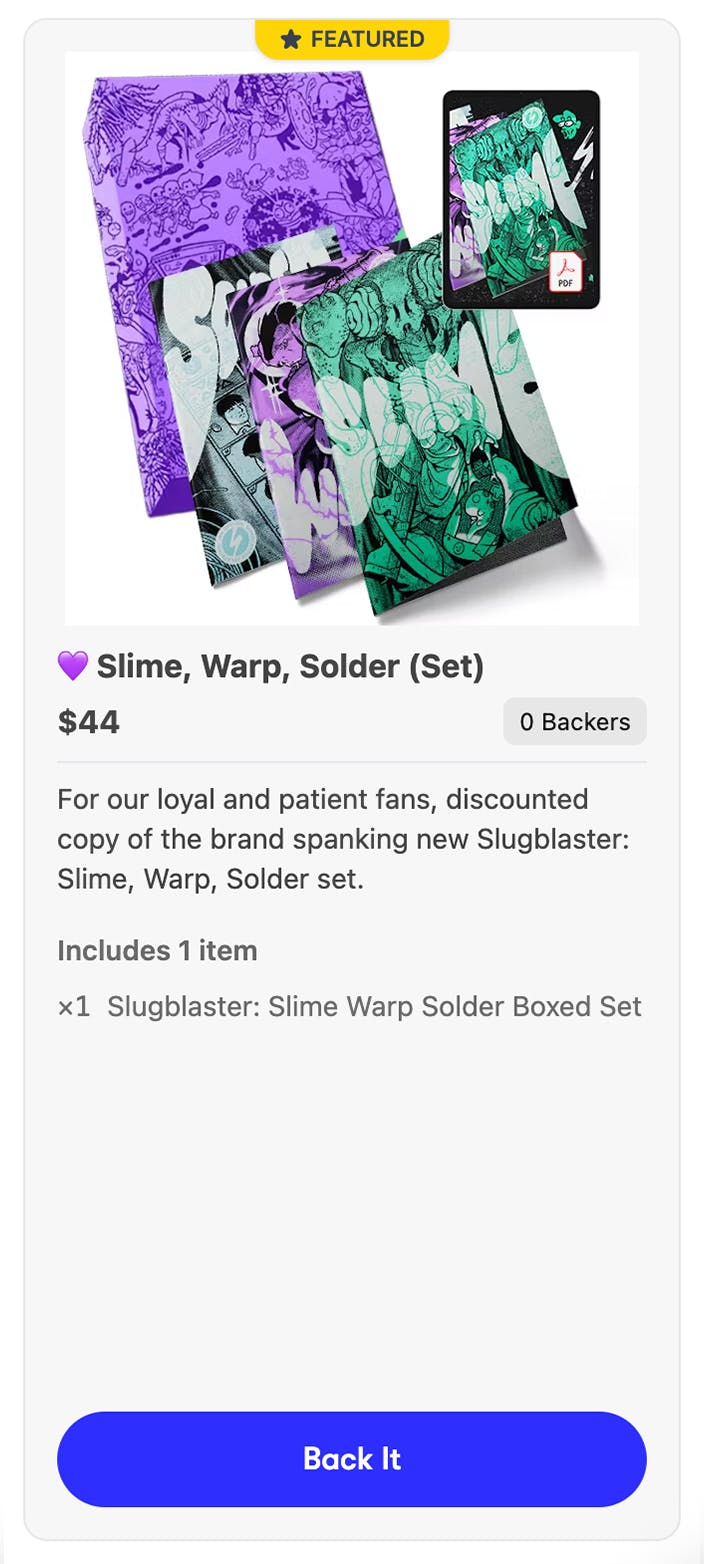Click the $44 price

coord(89,722)
